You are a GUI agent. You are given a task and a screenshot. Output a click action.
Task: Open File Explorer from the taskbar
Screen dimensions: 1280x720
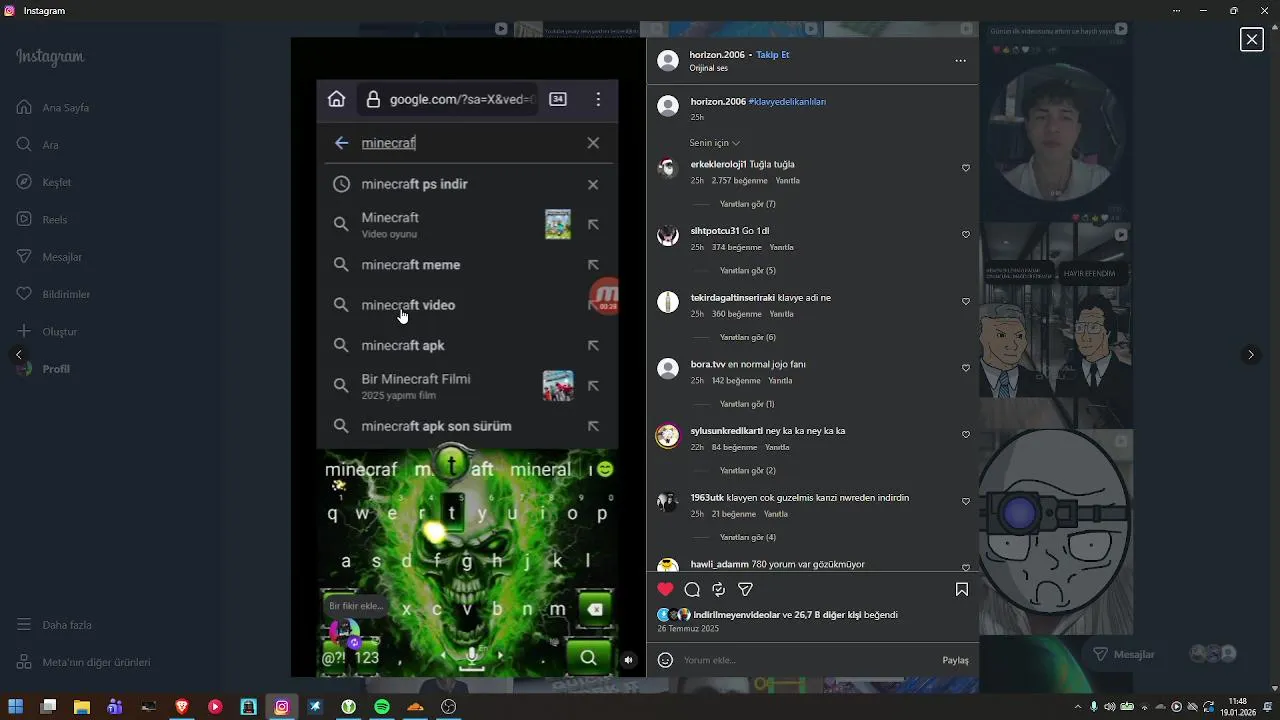point(82,707)
